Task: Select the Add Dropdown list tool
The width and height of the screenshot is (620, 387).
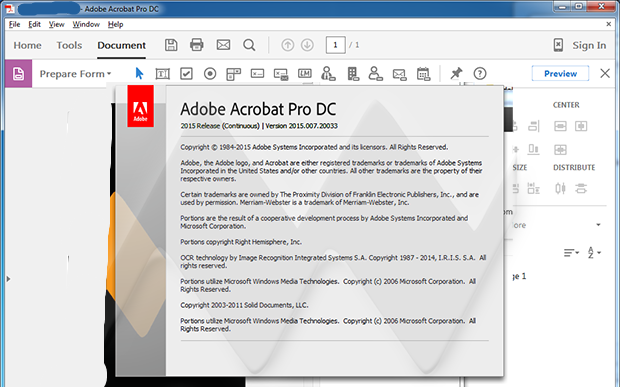Action: tap(233, 74)
